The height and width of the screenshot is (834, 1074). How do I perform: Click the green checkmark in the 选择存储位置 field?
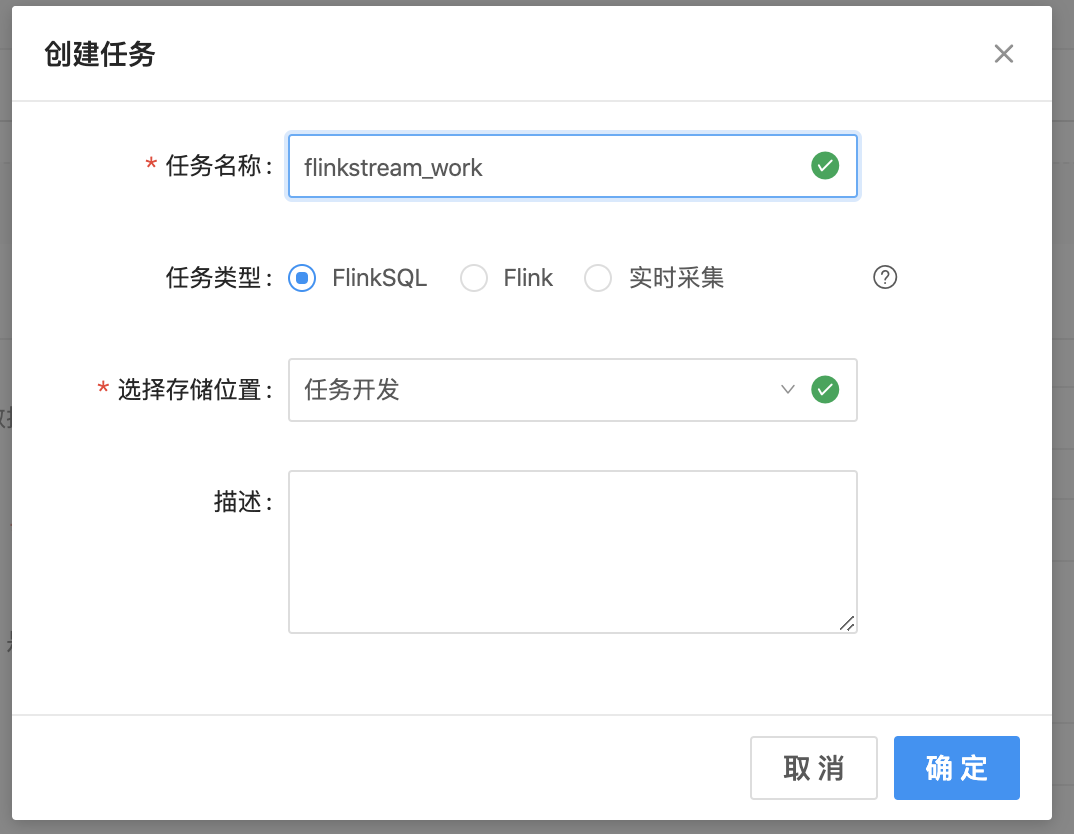pos(825,390)
